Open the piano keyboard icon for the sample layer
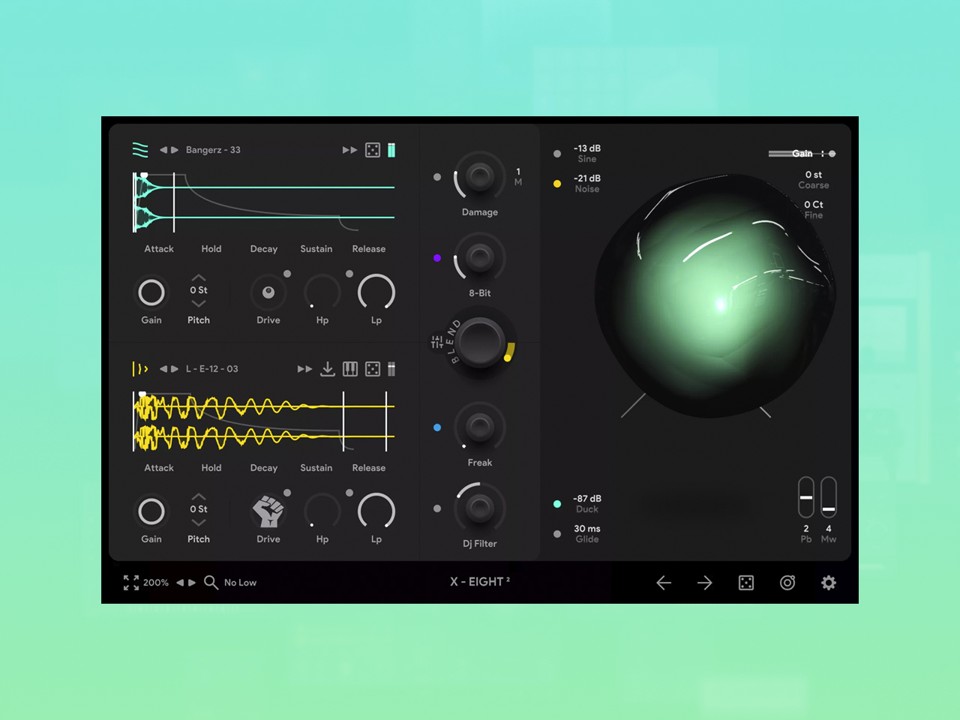This screenshot has width=960, height=720. (350, 369)
